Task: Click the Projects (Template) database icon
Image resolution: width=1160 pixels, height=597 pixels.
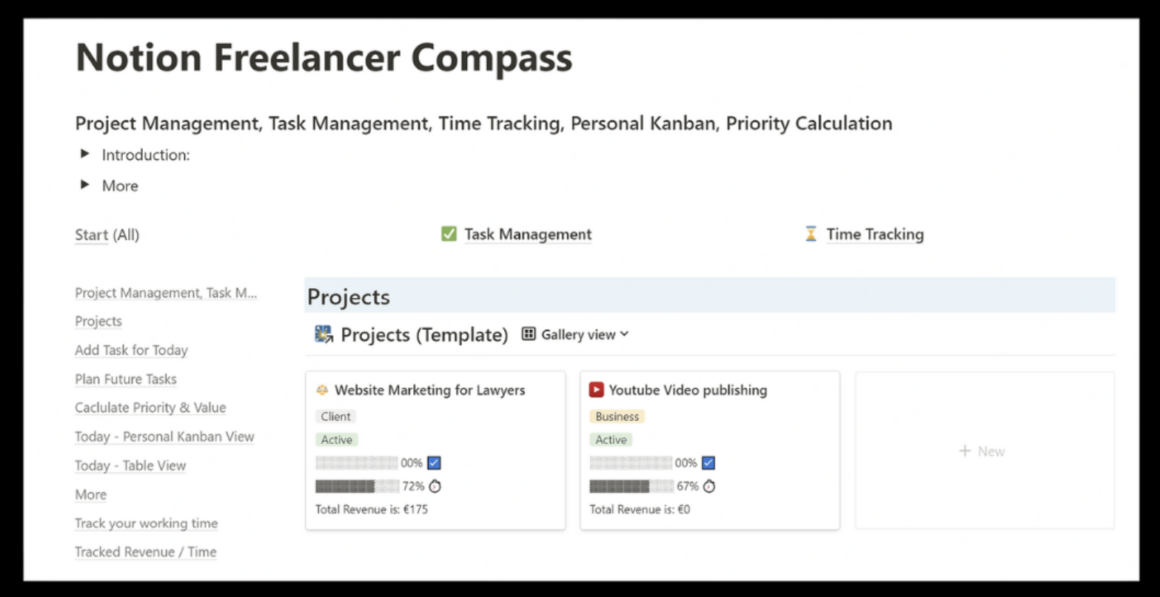Action: click(x=323, y=334)
